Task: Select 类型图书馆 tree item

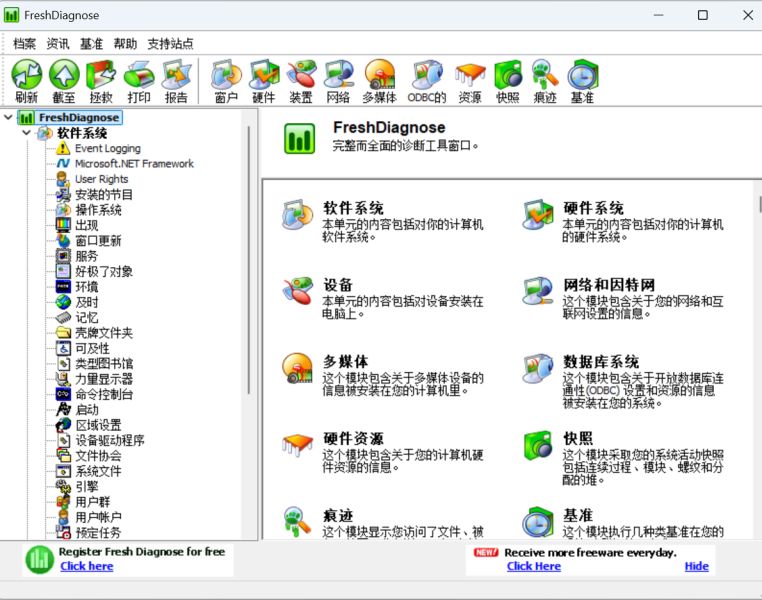Action: click(x=104, y=363)
